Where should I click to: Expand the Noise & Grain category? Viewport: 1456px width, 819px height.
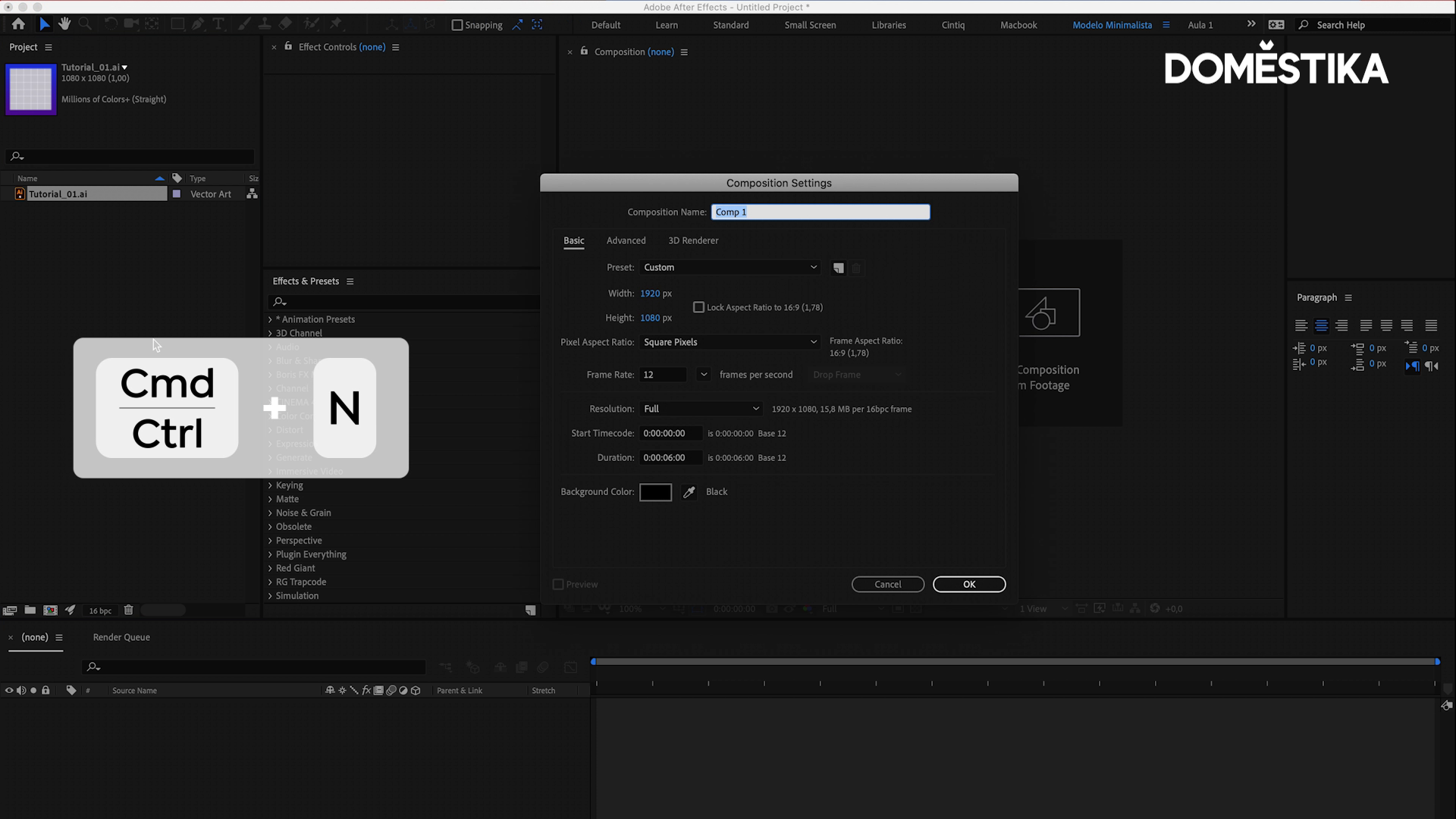pyautogui.click(x=270, y=513)
